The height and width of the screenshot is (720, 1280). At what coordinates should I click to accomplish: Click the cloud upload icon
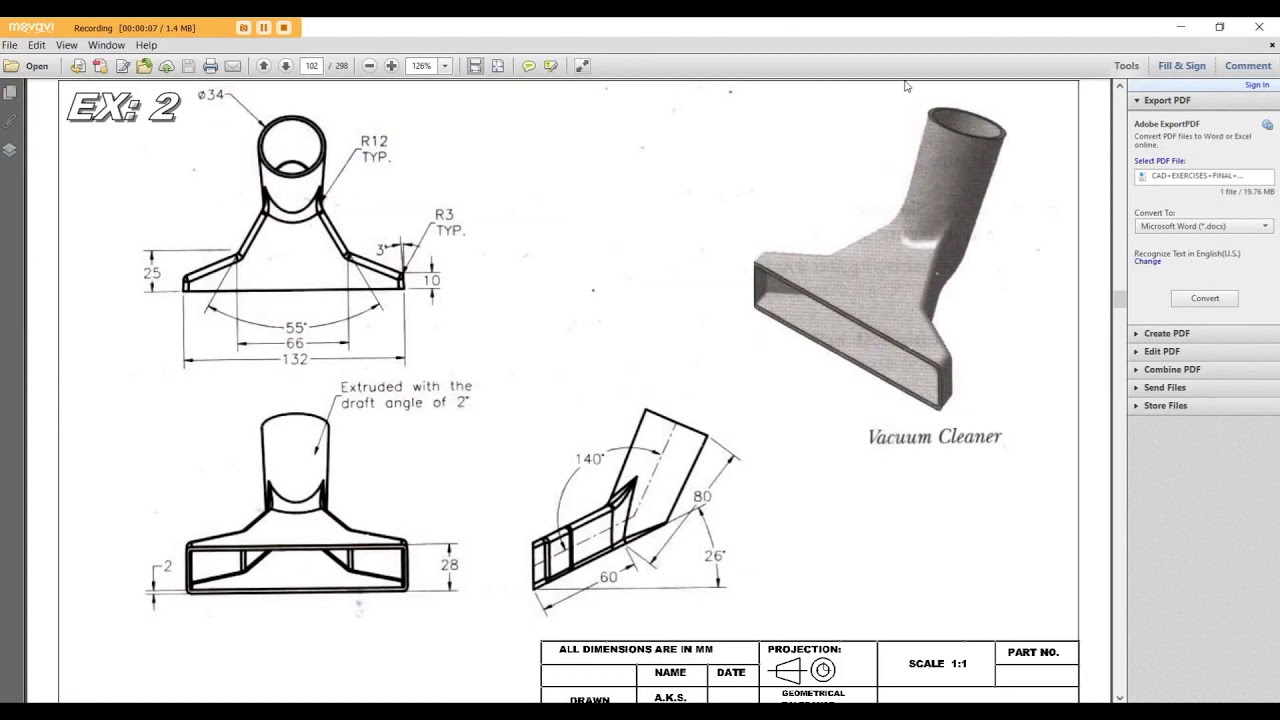click(166, 66)
